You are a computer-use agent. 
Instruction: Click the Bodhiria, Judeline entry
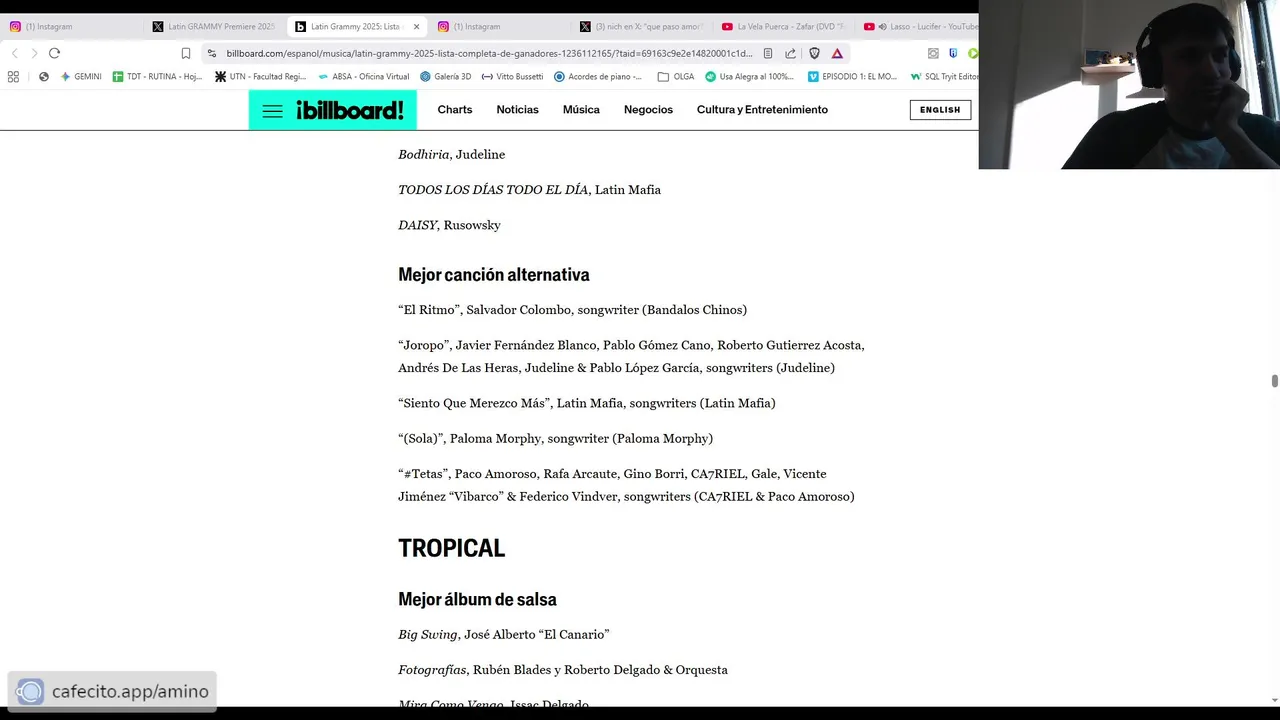click(452, 154)
